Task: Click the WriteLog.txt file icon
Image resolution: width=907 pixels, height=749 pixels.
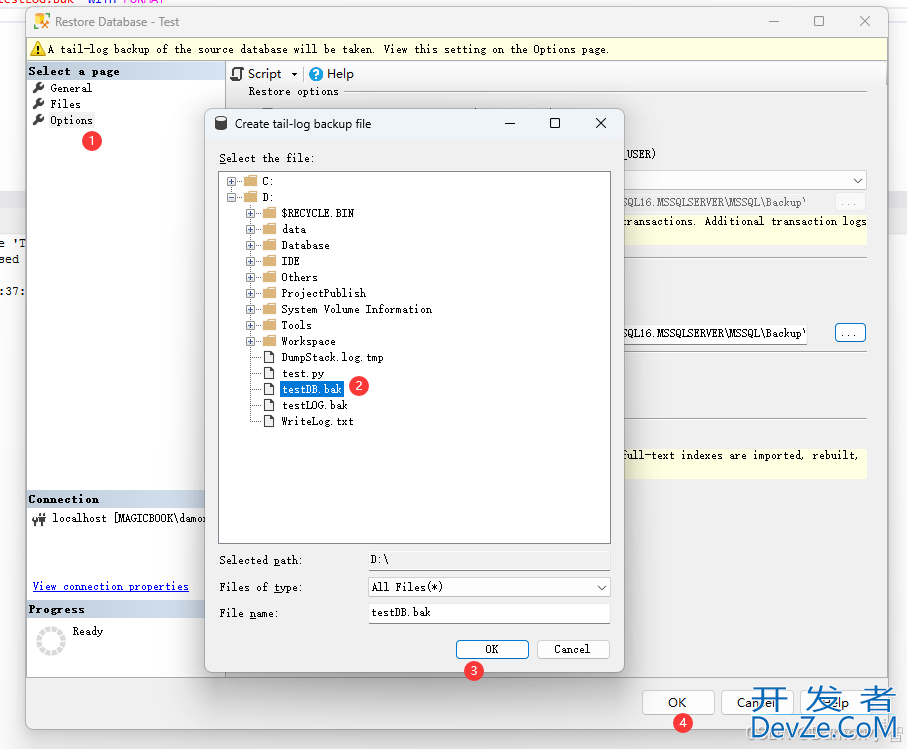Action: 269,421
